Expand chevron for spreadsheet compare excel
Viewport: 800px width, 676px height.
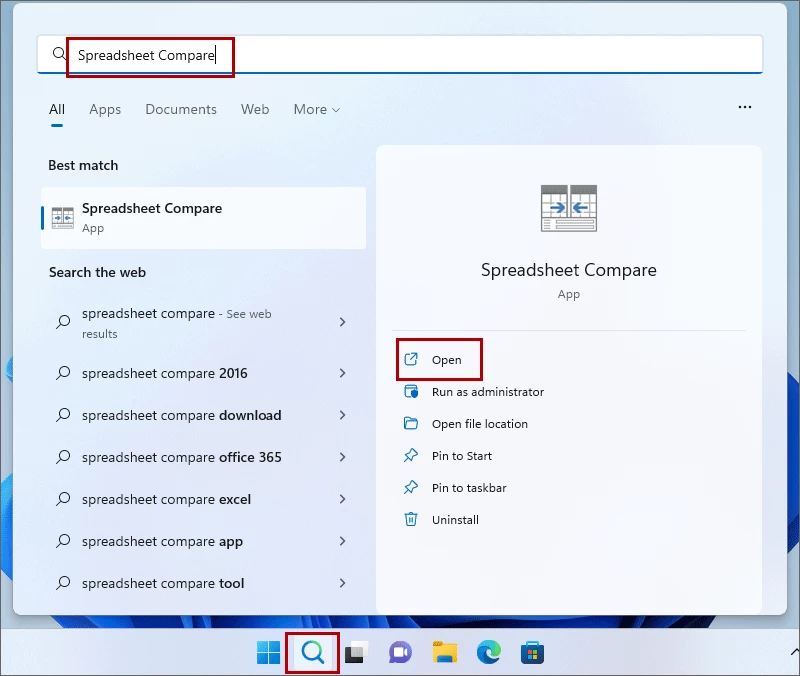click(x=342, y=499)
